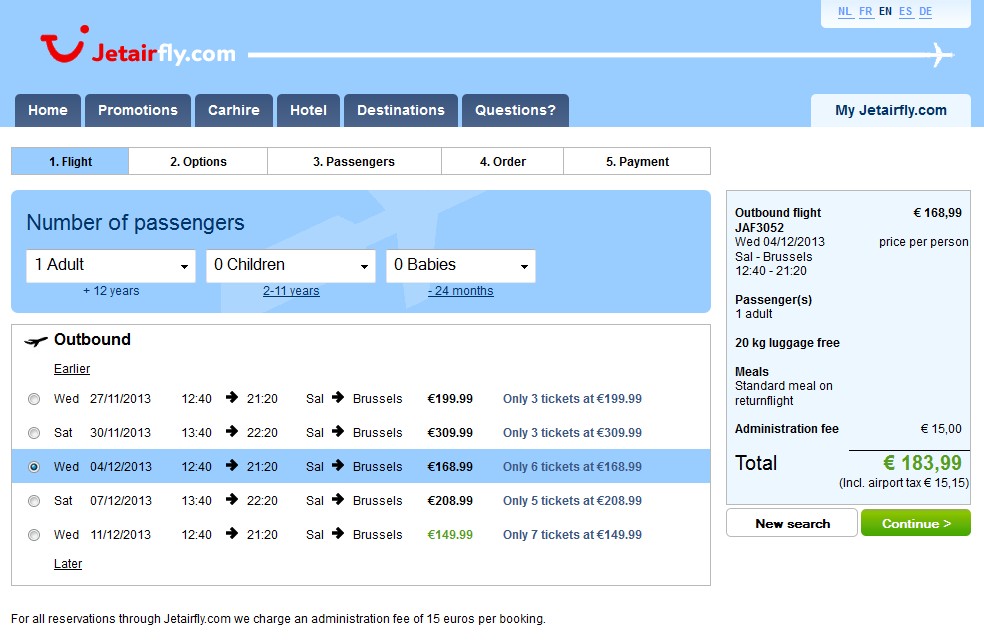Screen dimensions: 984x642
Task: Click the 2-11 years link
Action: pyautogui.click(x=291, y=291)
